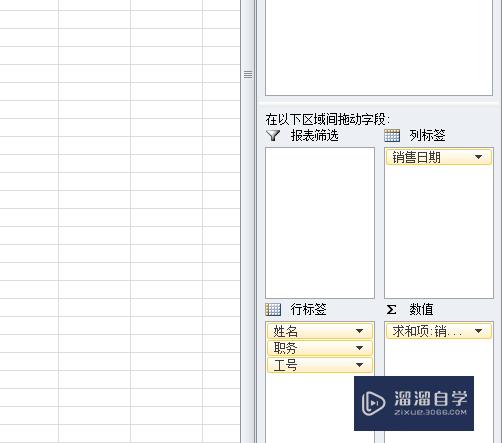This screenshot has height=443, width=502.
Task: Select the 职务 field in row labels
Action: 320,348
